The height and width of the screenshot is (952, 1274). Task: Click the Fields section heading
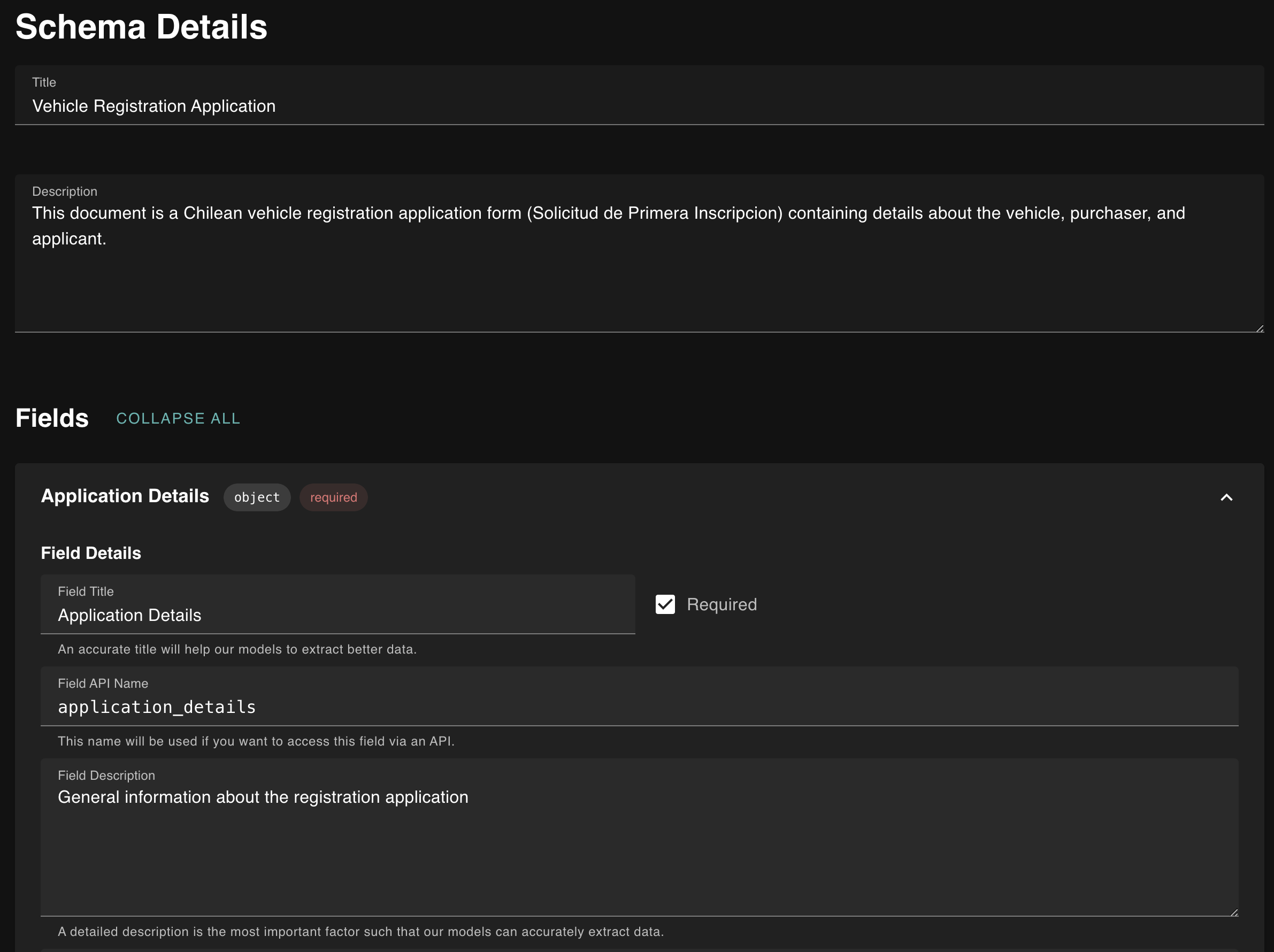click(x=52, y=418)
